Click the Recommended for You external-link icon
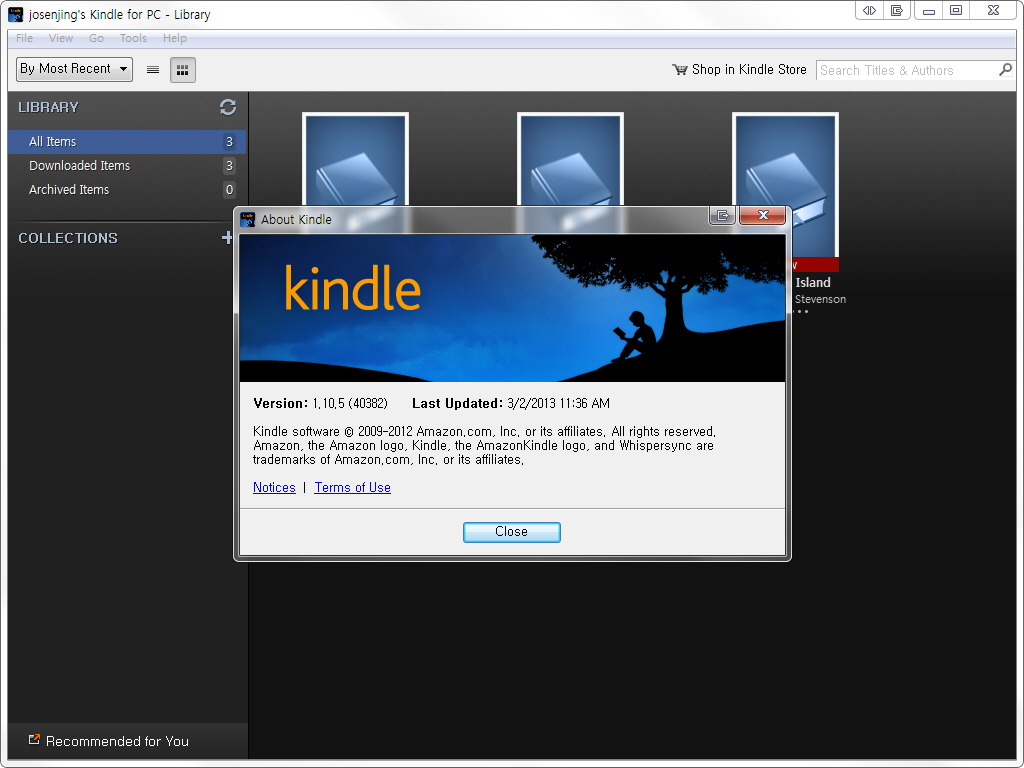Image resolution: width=1024 pixels, height=768 pixels. pos(34,740)
